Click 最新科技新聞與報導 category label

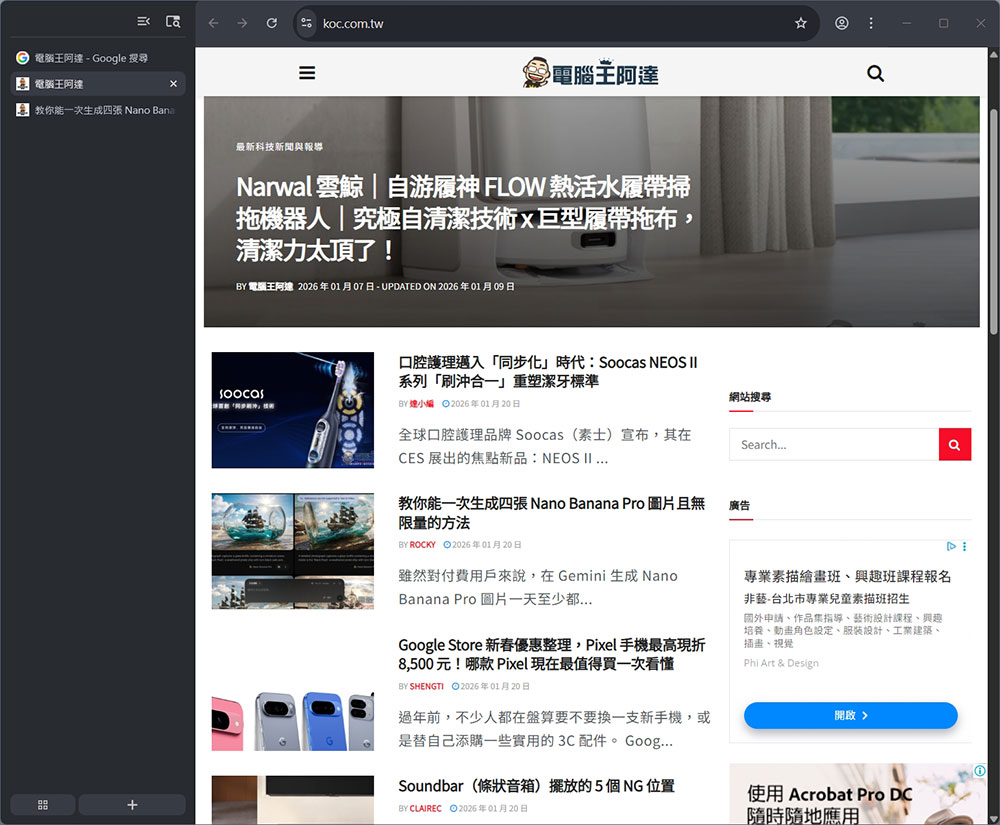pyautogui.click(x=279, y=147)
